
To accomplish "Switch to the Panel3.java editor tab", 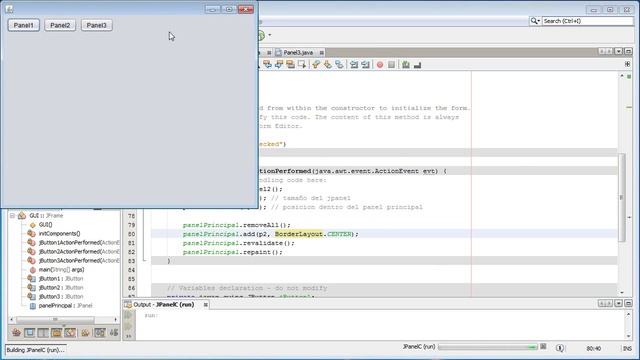I will (x=298, y=53).
